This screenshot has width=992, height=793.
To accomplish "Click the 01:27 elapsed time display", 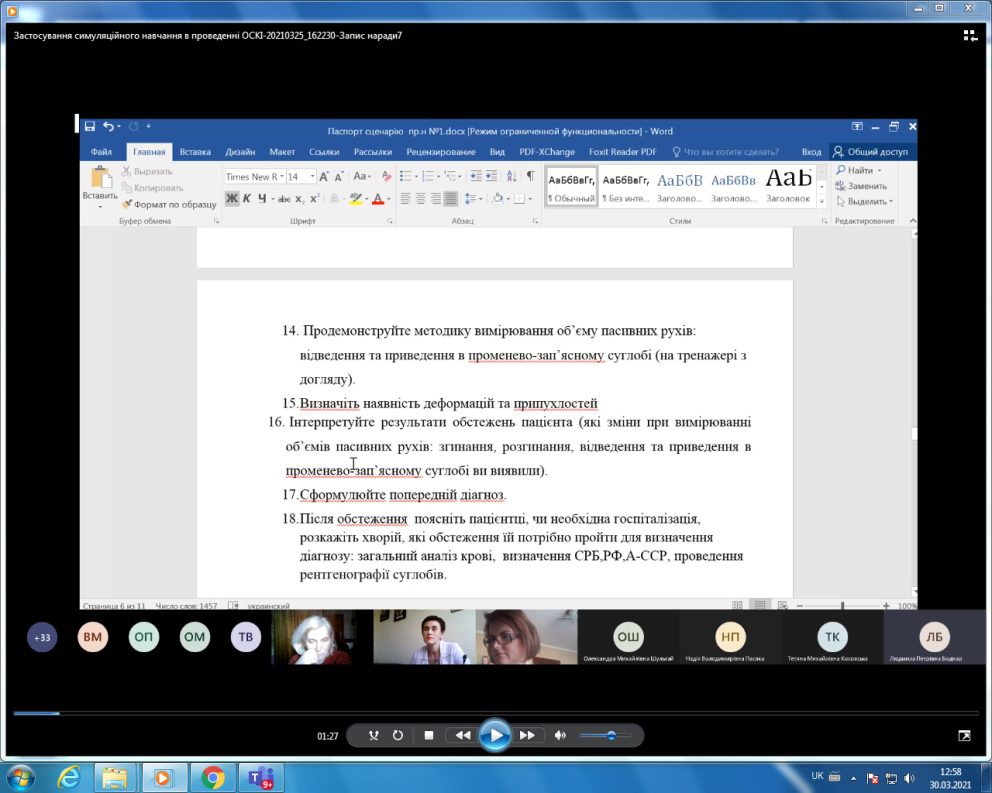I will click(328, 736).
